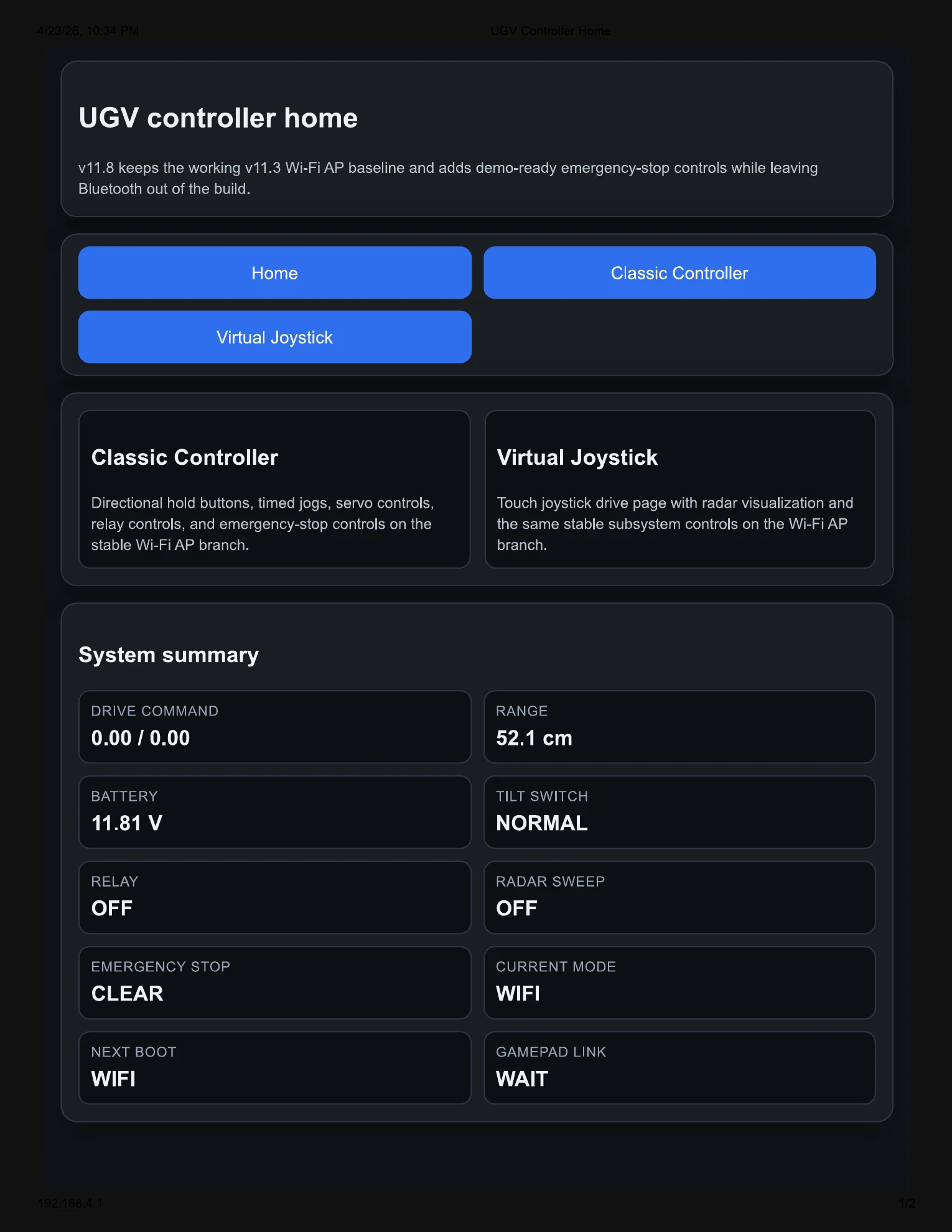Select the TILT SWITCH NORMAL tile
This screenshot has width=952, height=1232.
(679, 812)
